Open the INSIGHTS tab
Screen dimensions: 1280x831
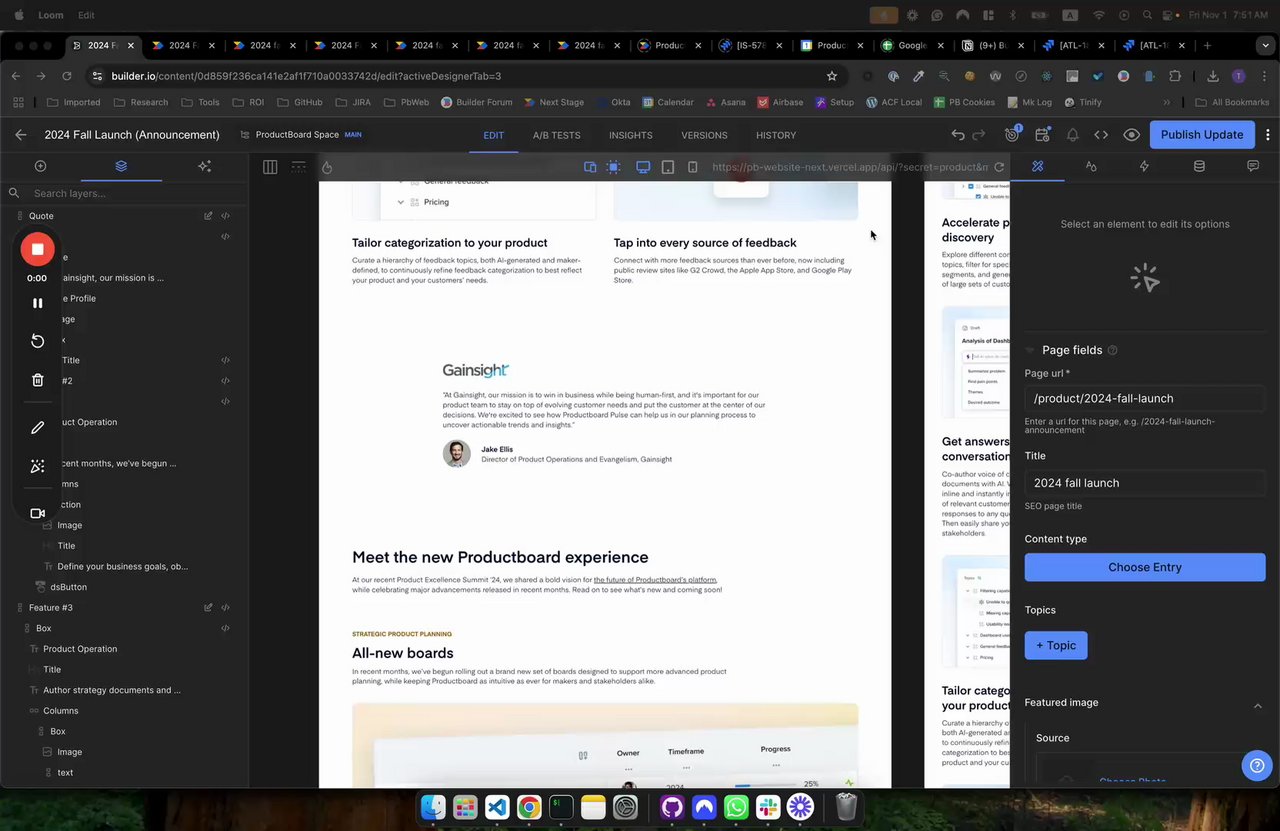click(631, 135)
